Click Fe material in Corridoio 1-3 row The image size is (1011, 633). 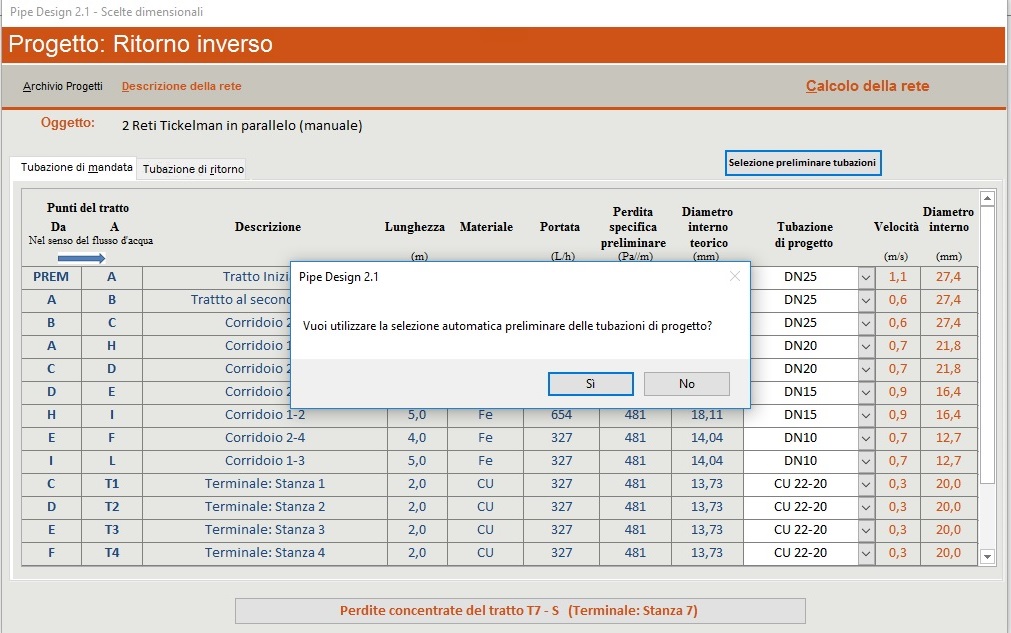click(486, 462)
